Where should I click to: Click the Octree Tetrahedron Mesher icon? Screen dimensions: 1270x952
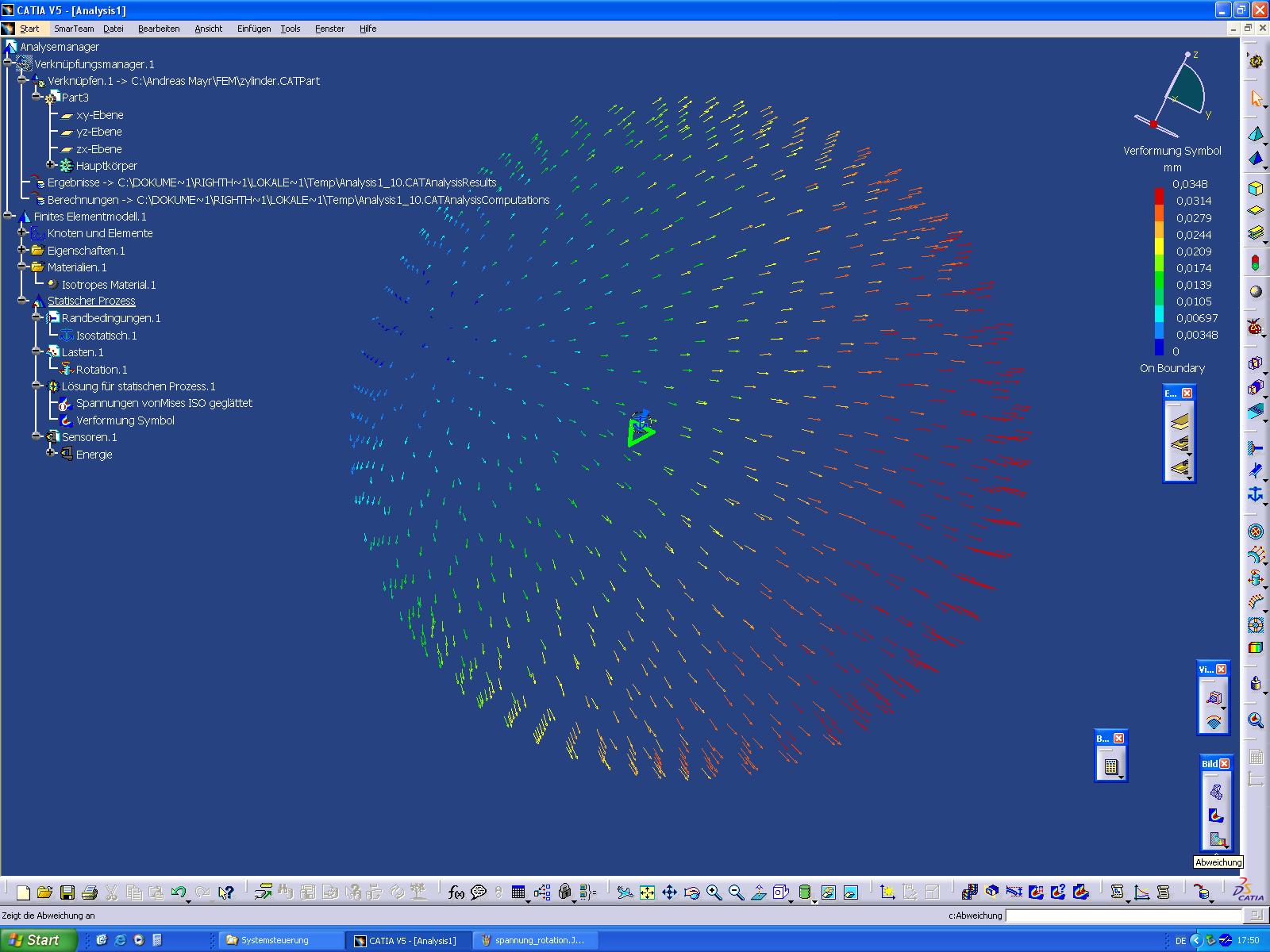(1256, 133)
